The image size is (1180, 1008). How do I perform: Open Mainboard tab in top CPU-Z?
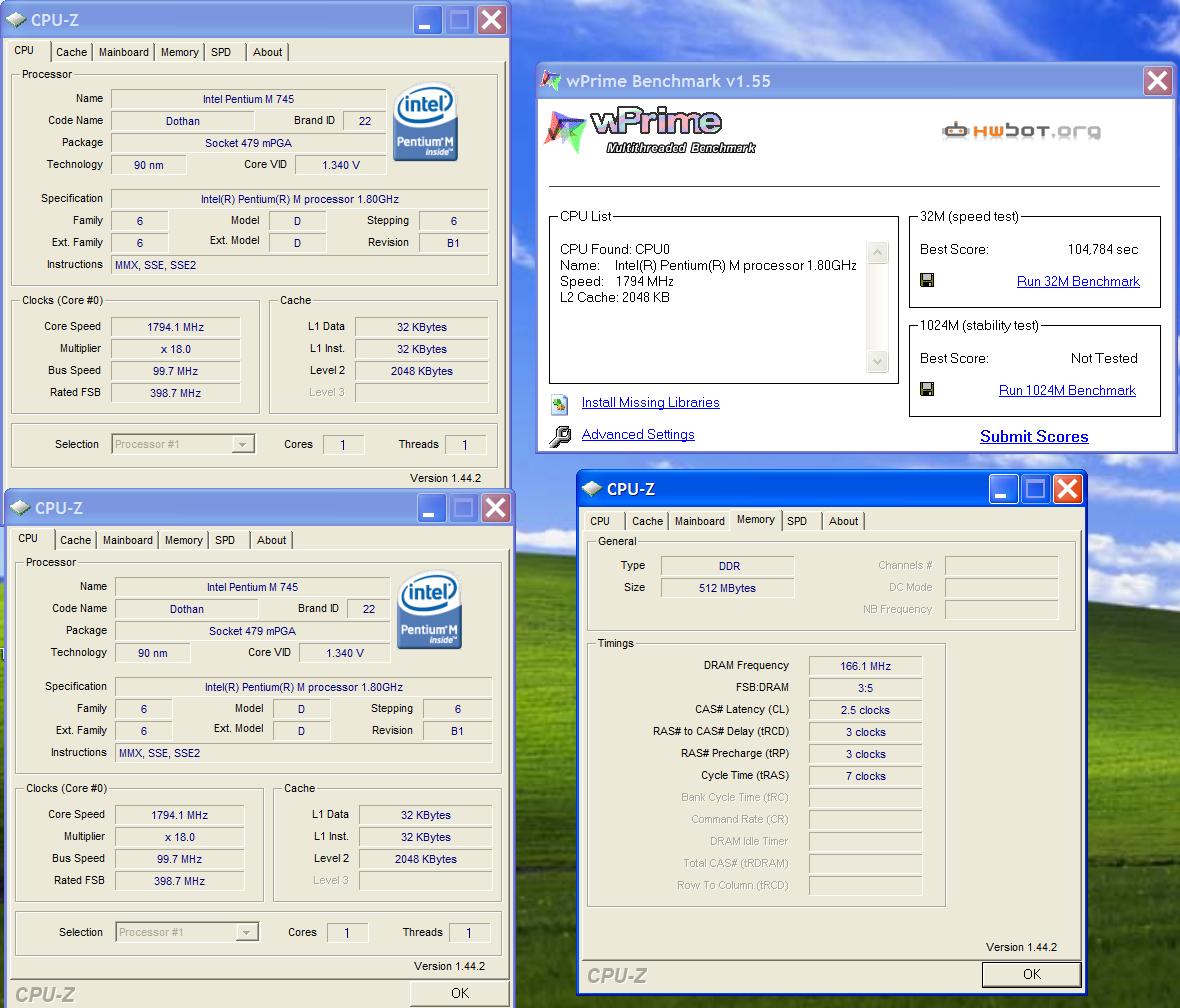click(123, 52)
